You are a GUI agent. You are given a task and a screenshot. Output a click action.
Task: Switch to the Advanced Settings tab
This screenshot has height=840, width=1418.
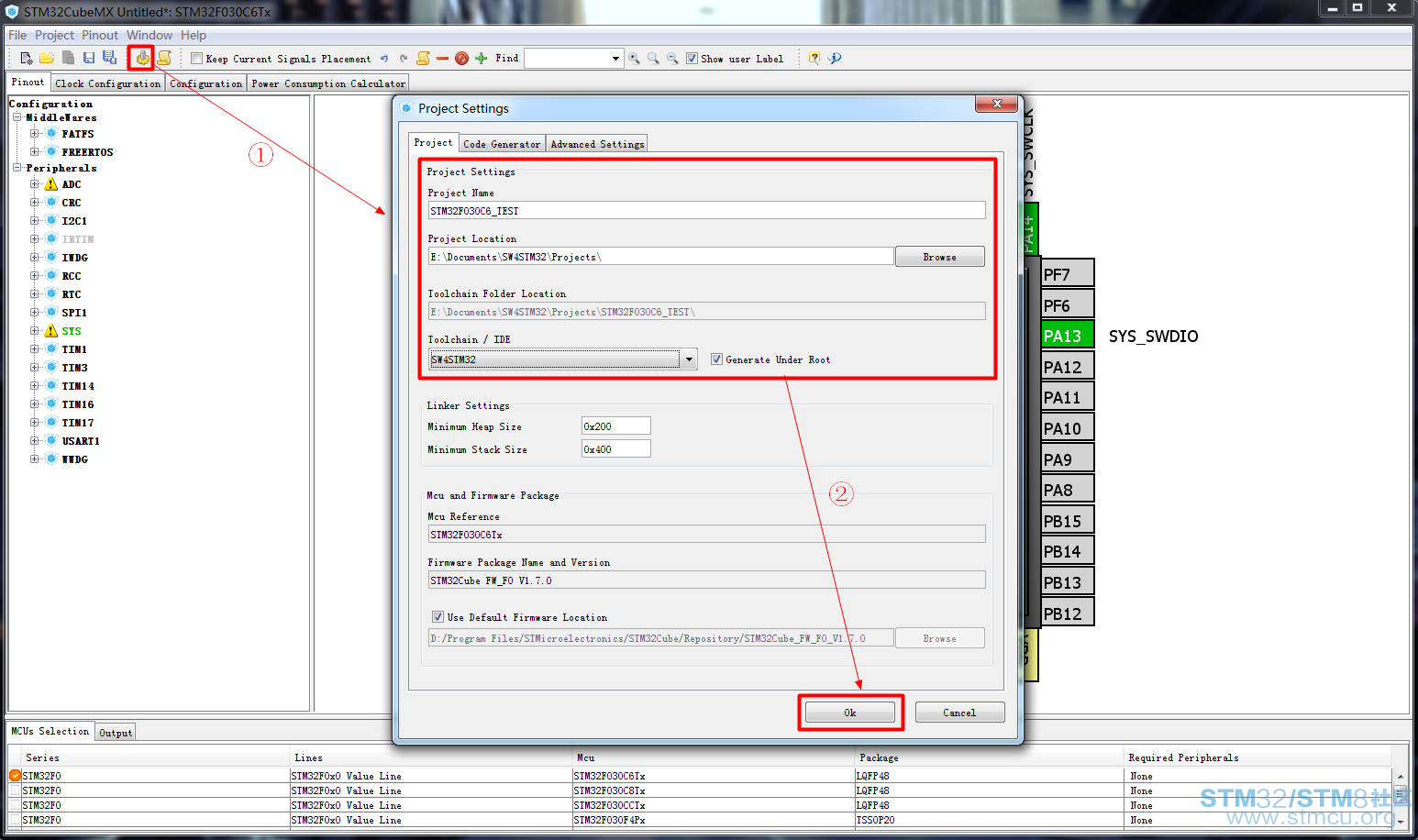tap(597, 144)
